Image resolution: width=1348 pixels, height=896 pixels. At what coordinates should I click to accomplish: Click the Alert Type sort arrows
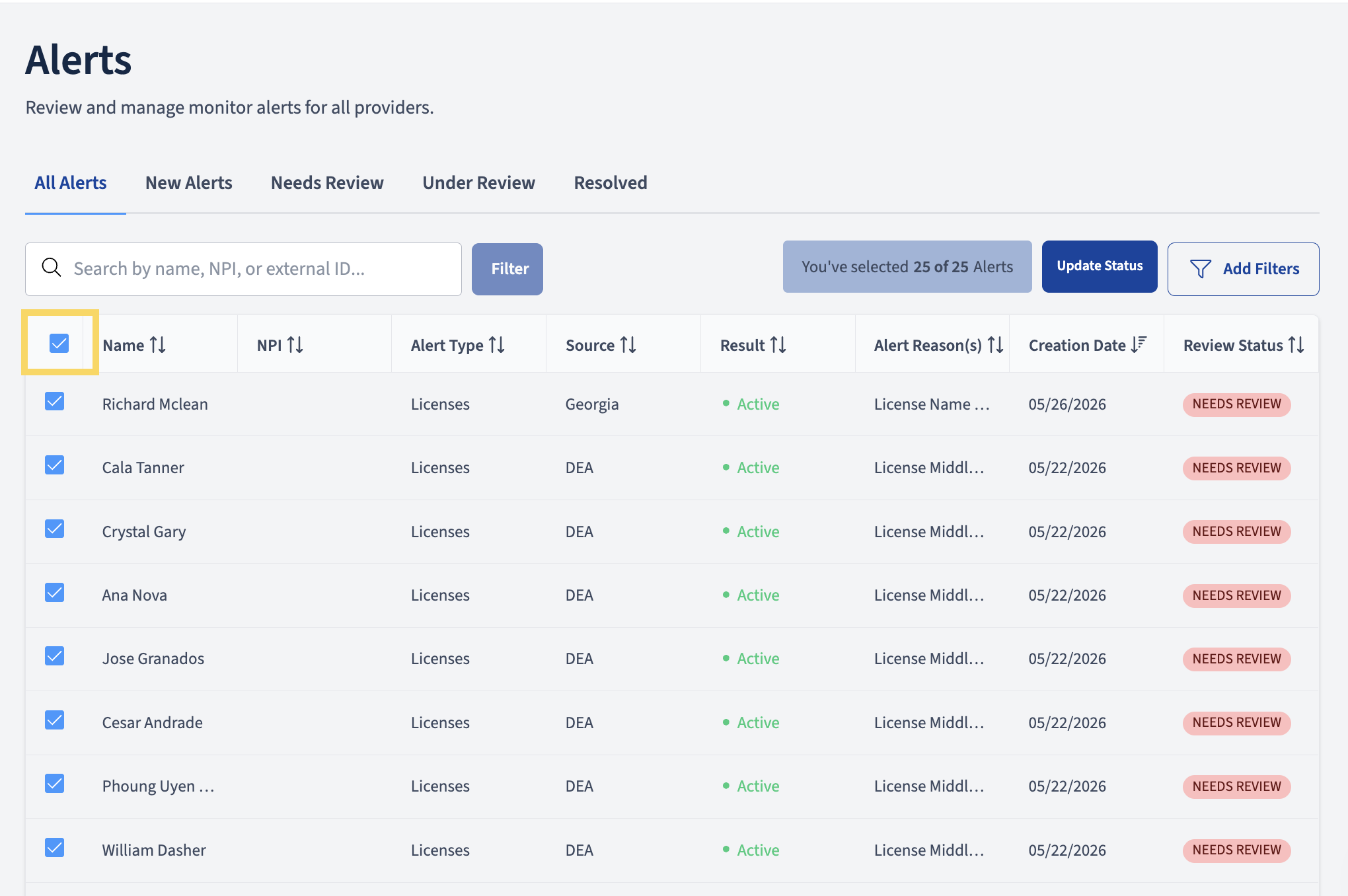[497, 345]
